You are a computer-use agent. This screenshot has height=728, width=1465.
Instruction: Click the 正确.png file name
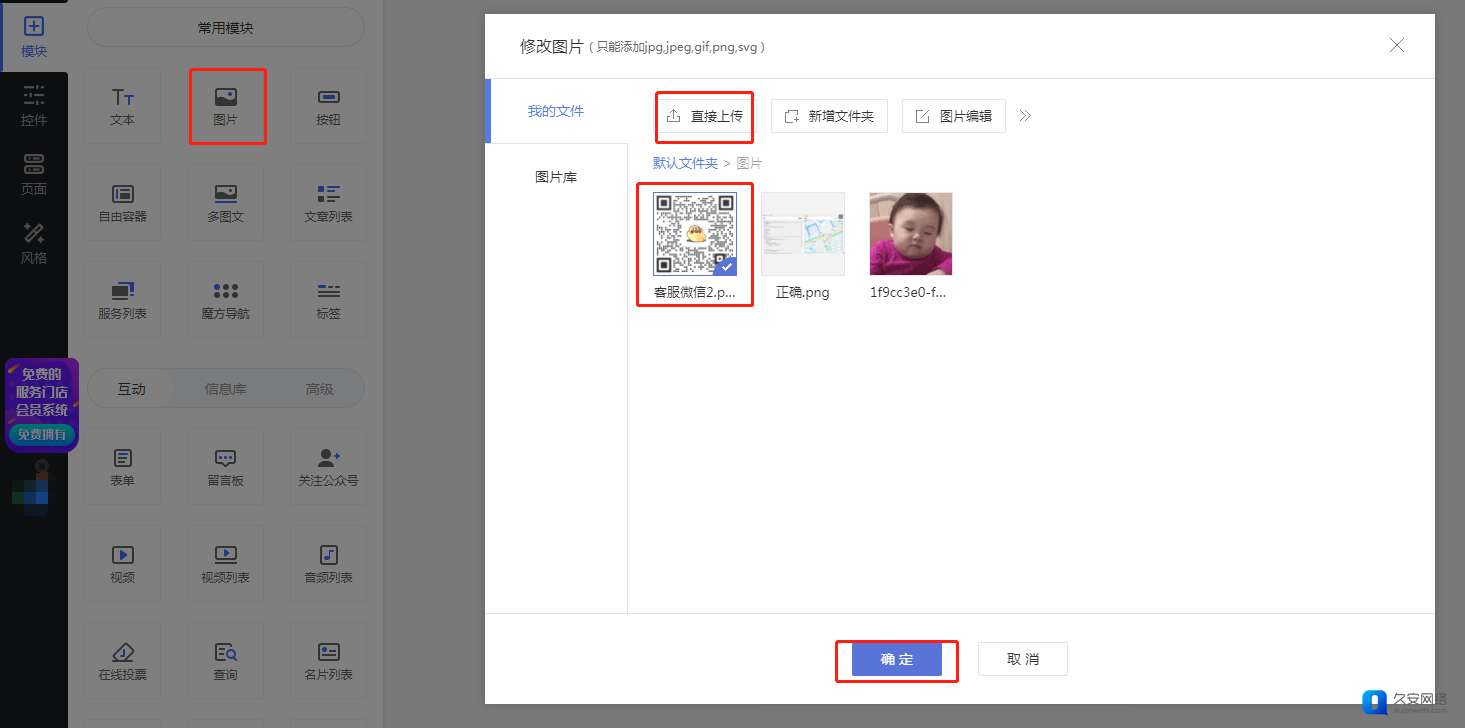click(x=803, y=293)
